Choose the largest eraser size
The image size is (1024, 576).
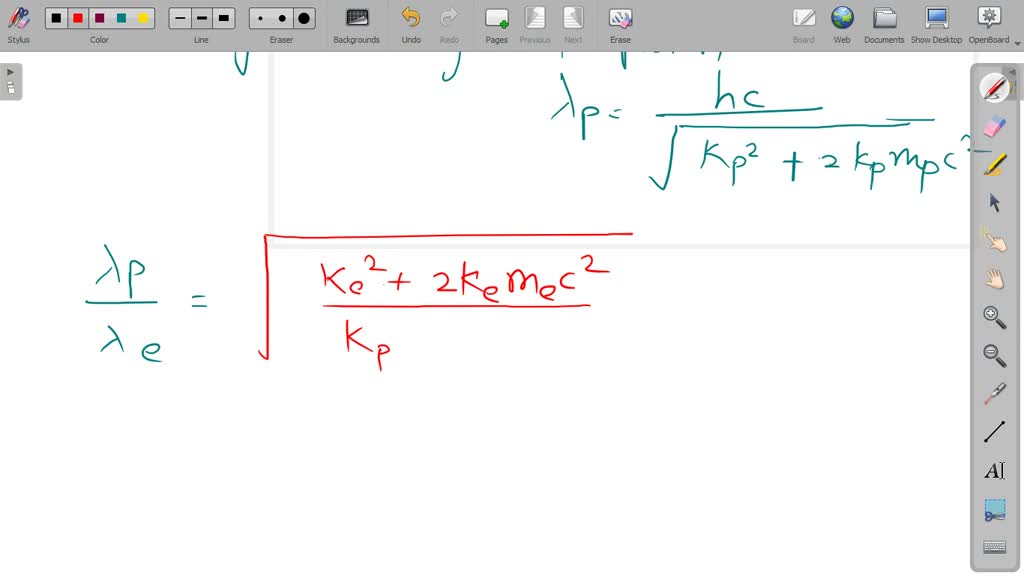(x=304, y=18)
